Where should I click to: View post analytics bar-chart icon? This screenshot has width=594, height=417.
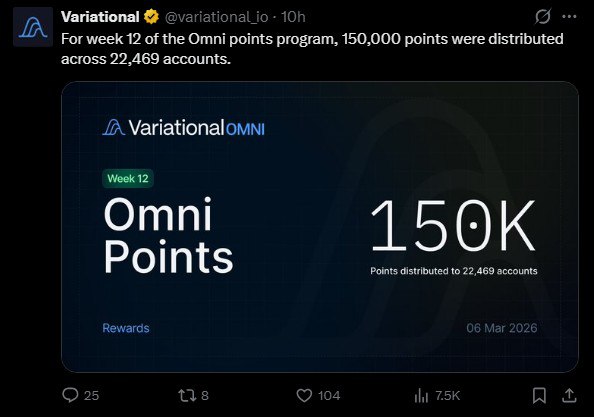tap(421, 395)
